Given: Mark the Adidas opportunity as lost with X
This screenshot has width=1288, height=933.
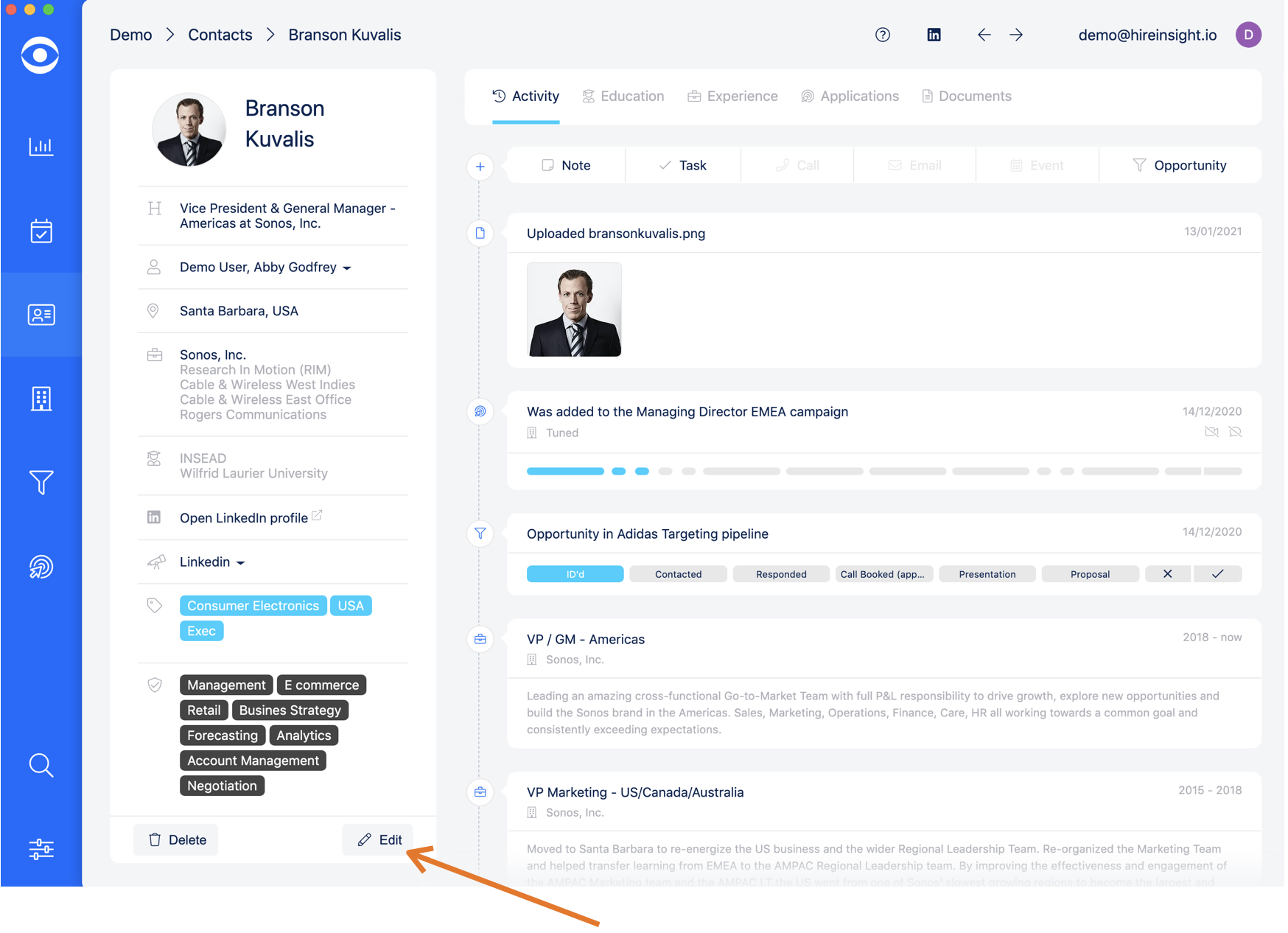Looking at the screenshot, I should [1167, 574].
